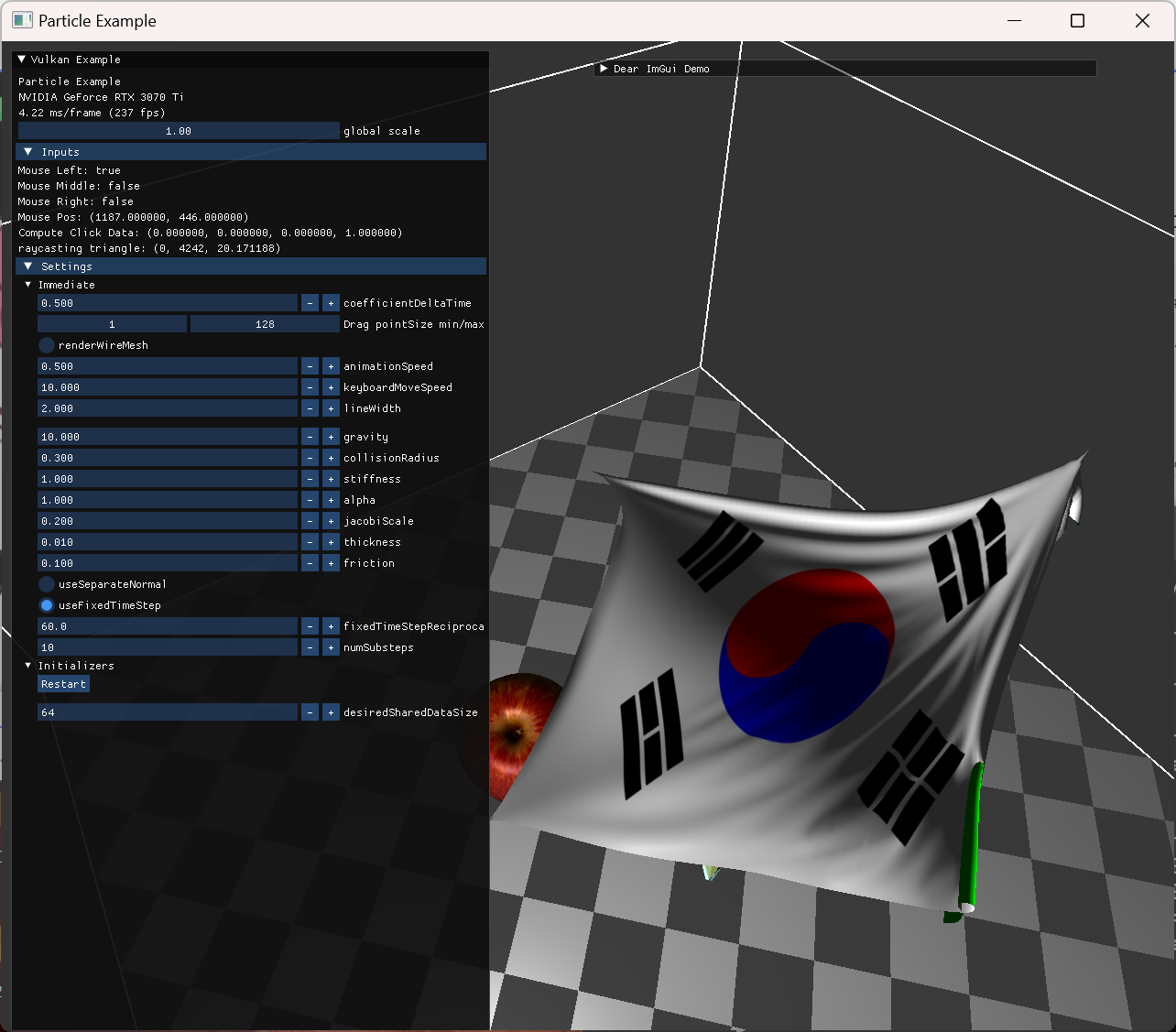Decrease coefficientDeltaTime with minus button
This screenshot has height=1032, width=1176.
pyautogui.click(x=310, y=303)
